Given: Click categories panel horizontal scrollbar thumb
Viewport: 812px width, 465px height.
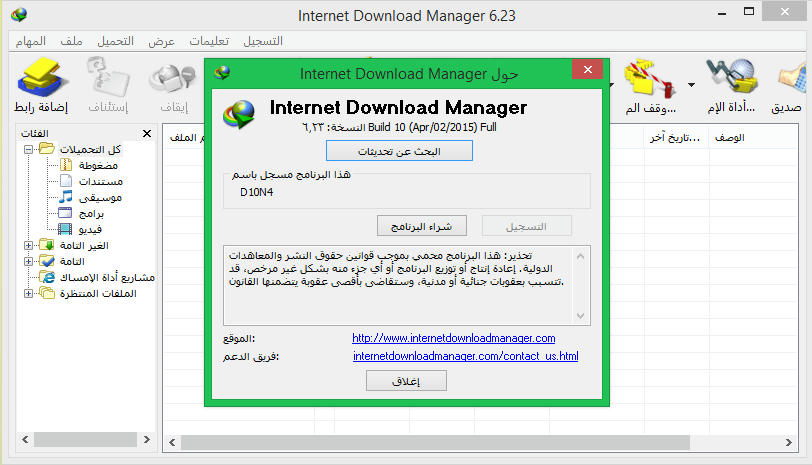Looking at the screenshot, I should (x=85, y=439).
